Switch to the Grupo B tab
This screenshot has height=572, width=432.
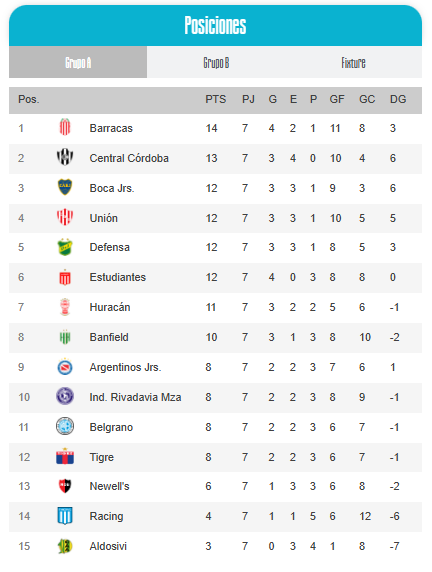pos(216,62)
